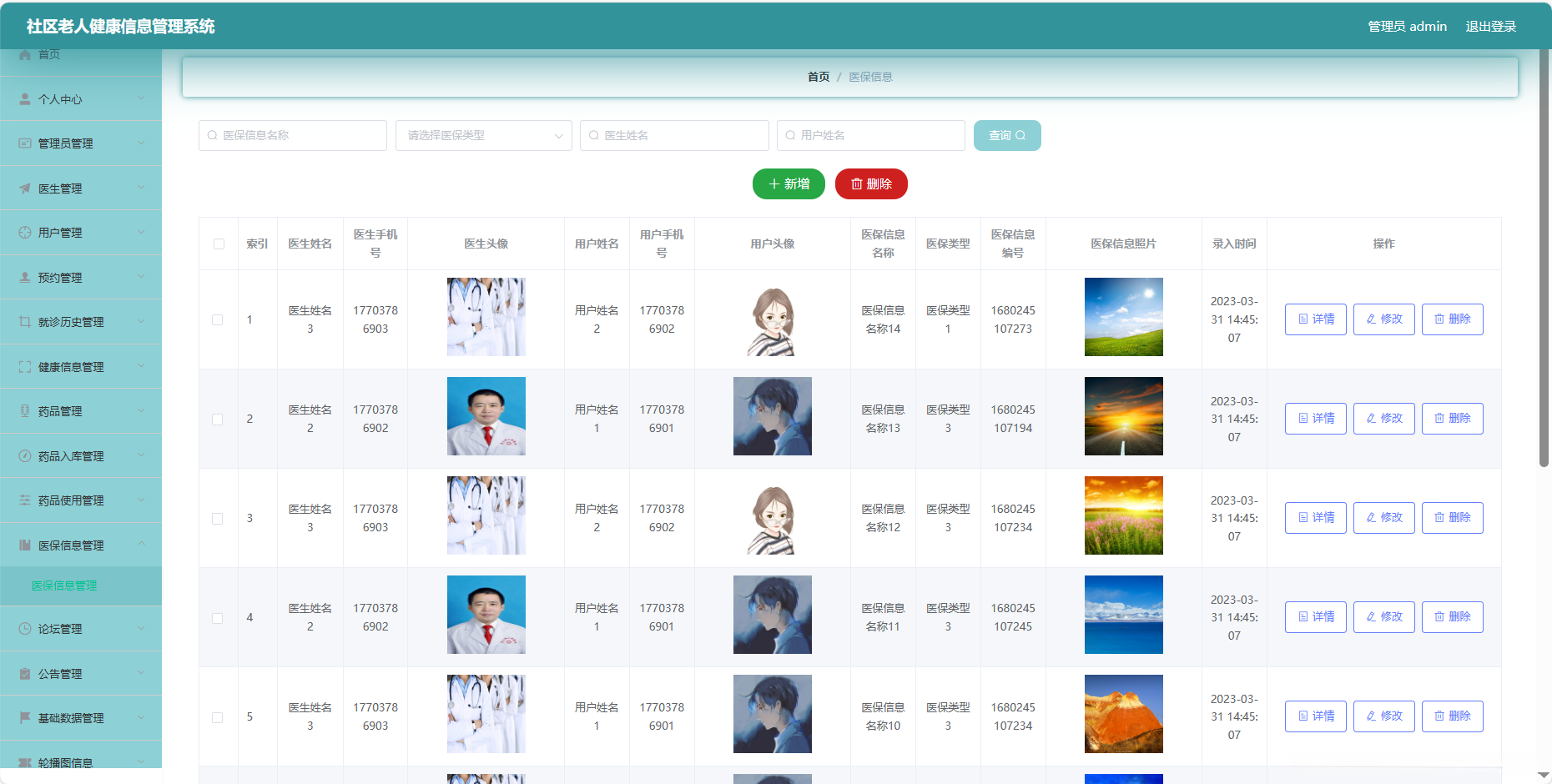Click the green 新增 button

[788, 183]
